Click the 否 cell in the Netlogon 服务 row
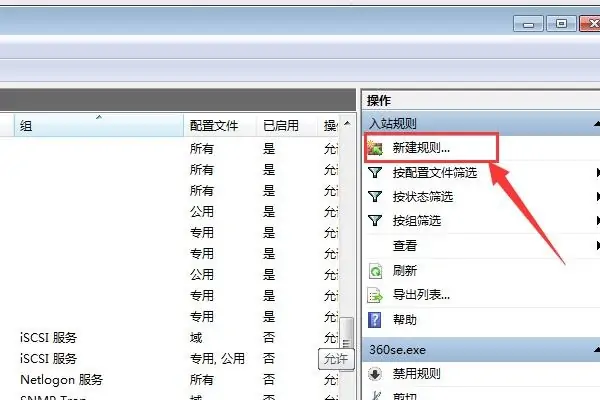Screen dimensions: 600x400 click(269, 380)
